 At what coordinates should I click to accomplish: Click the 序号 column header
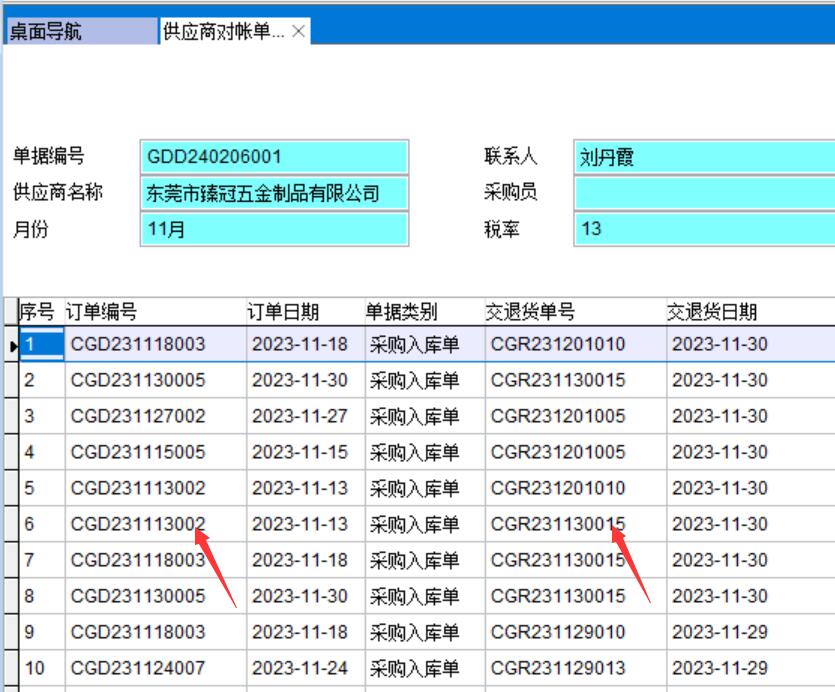40,312
